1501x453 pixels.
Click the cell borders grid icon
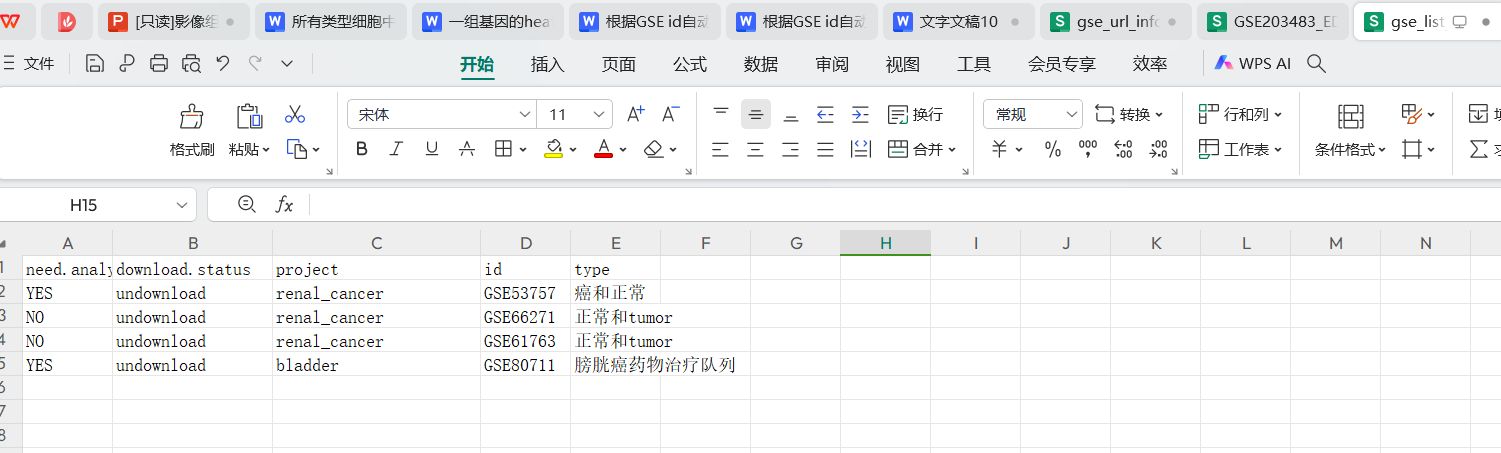pyautogui.click(x=503, y=149)
